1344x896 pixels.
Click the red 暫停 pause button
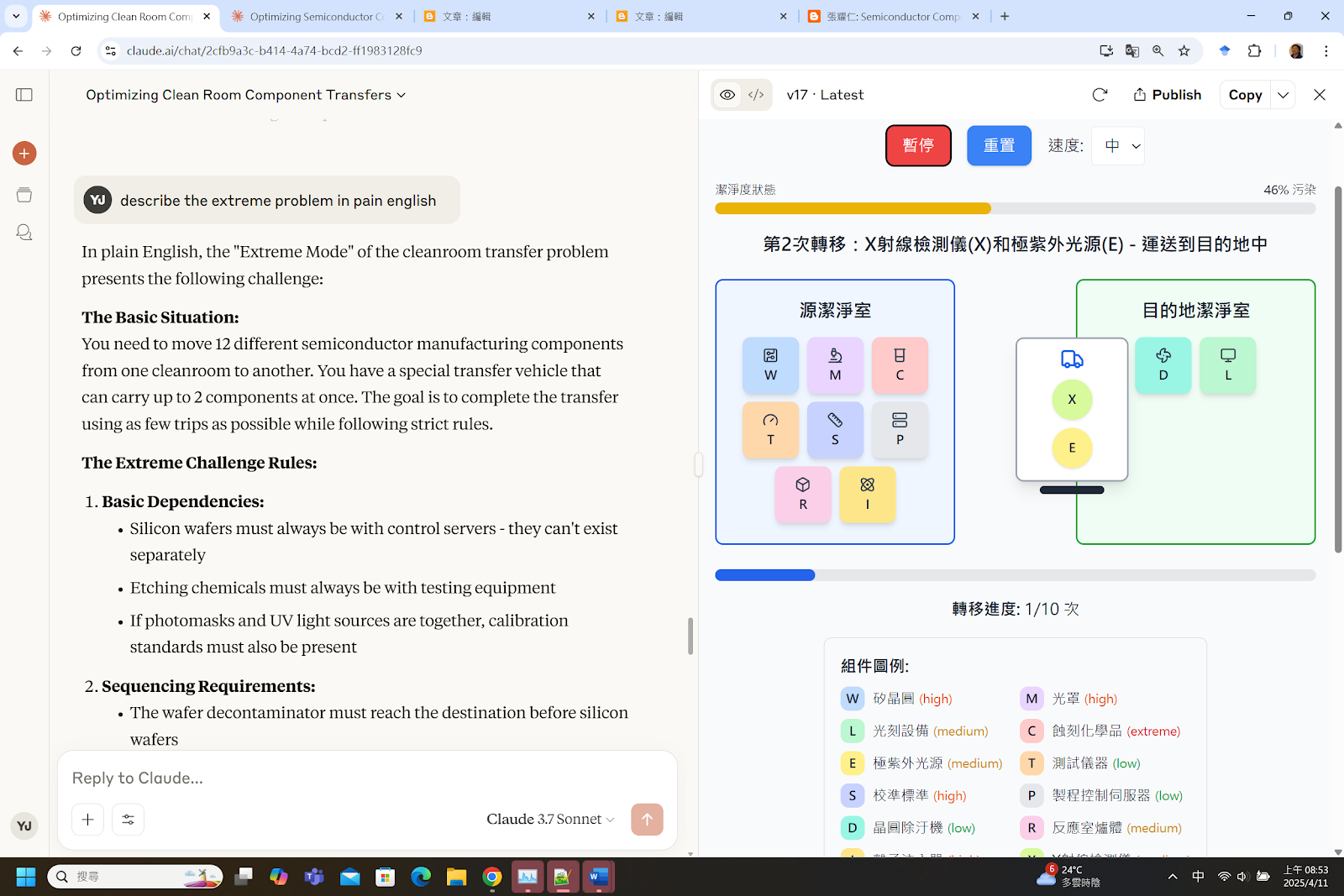click(918, 145)
